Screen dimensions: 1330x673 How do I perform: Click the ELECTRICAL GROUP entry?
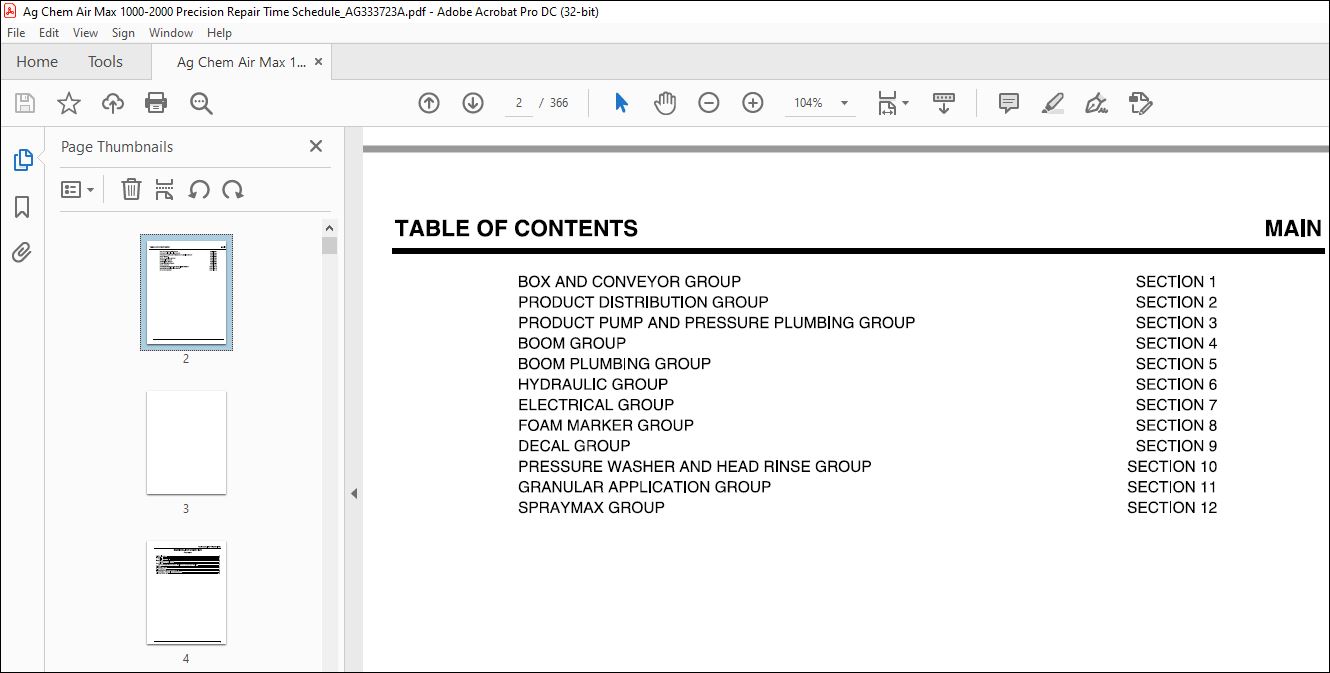(596, 405)
